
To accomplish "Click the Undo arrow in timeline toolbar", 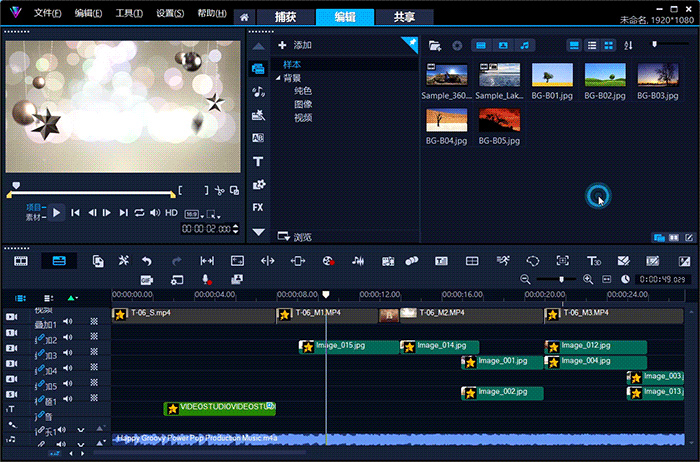I will coord(148,260).
